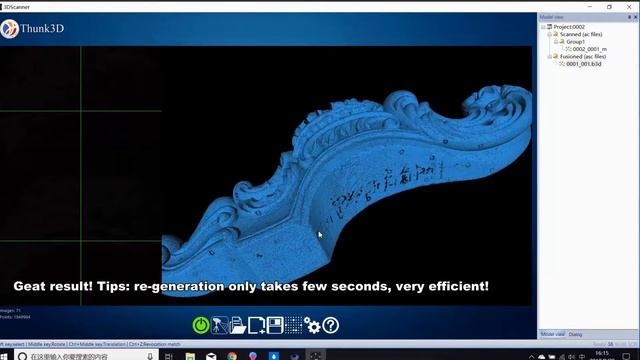Screen dimensions: 640x360
Task: Save with the floppy disk icon
Action: (275, 325)
